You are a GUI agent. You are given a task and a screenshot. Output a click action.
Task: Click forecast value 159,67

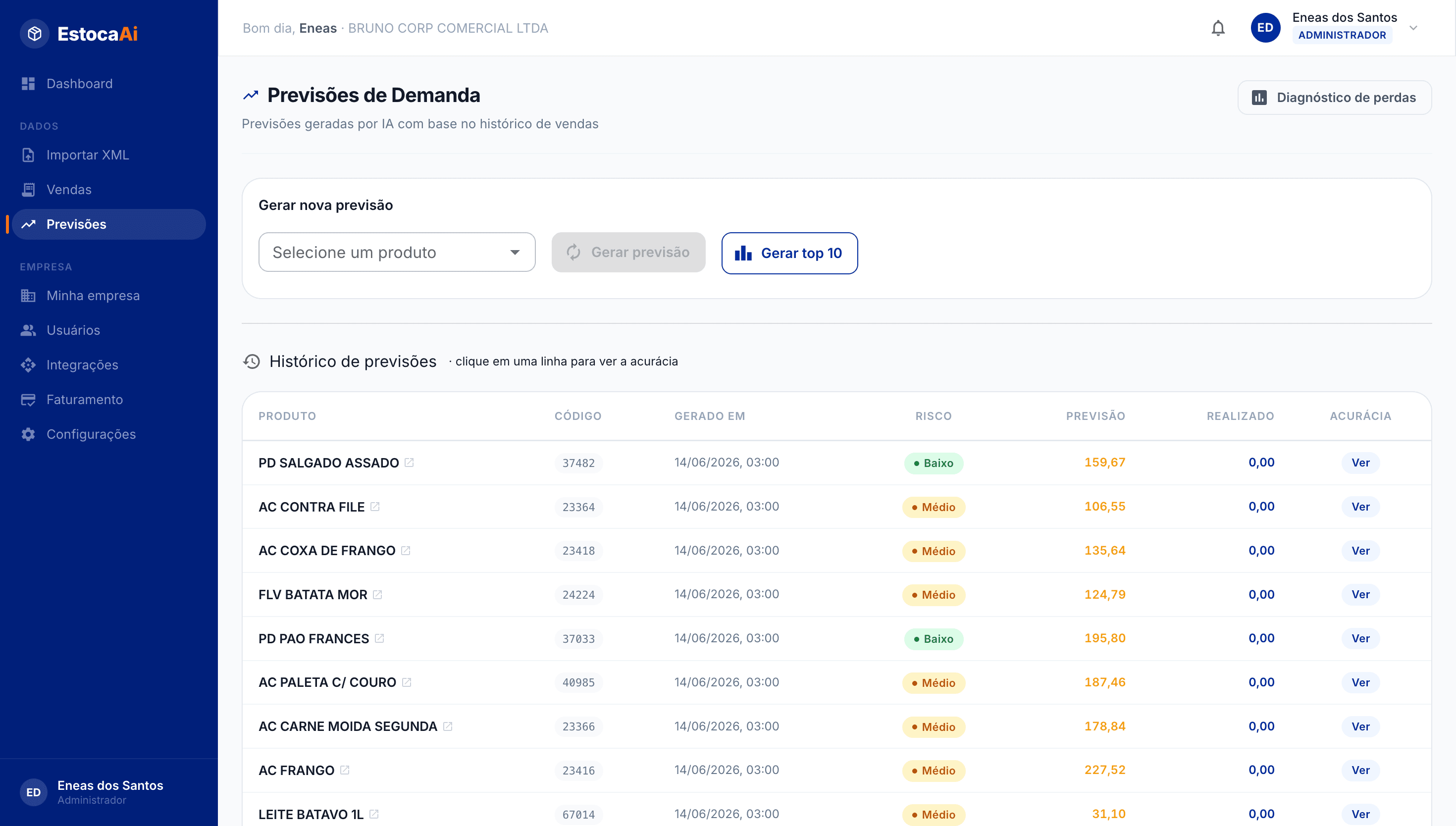coord(1104,463)
